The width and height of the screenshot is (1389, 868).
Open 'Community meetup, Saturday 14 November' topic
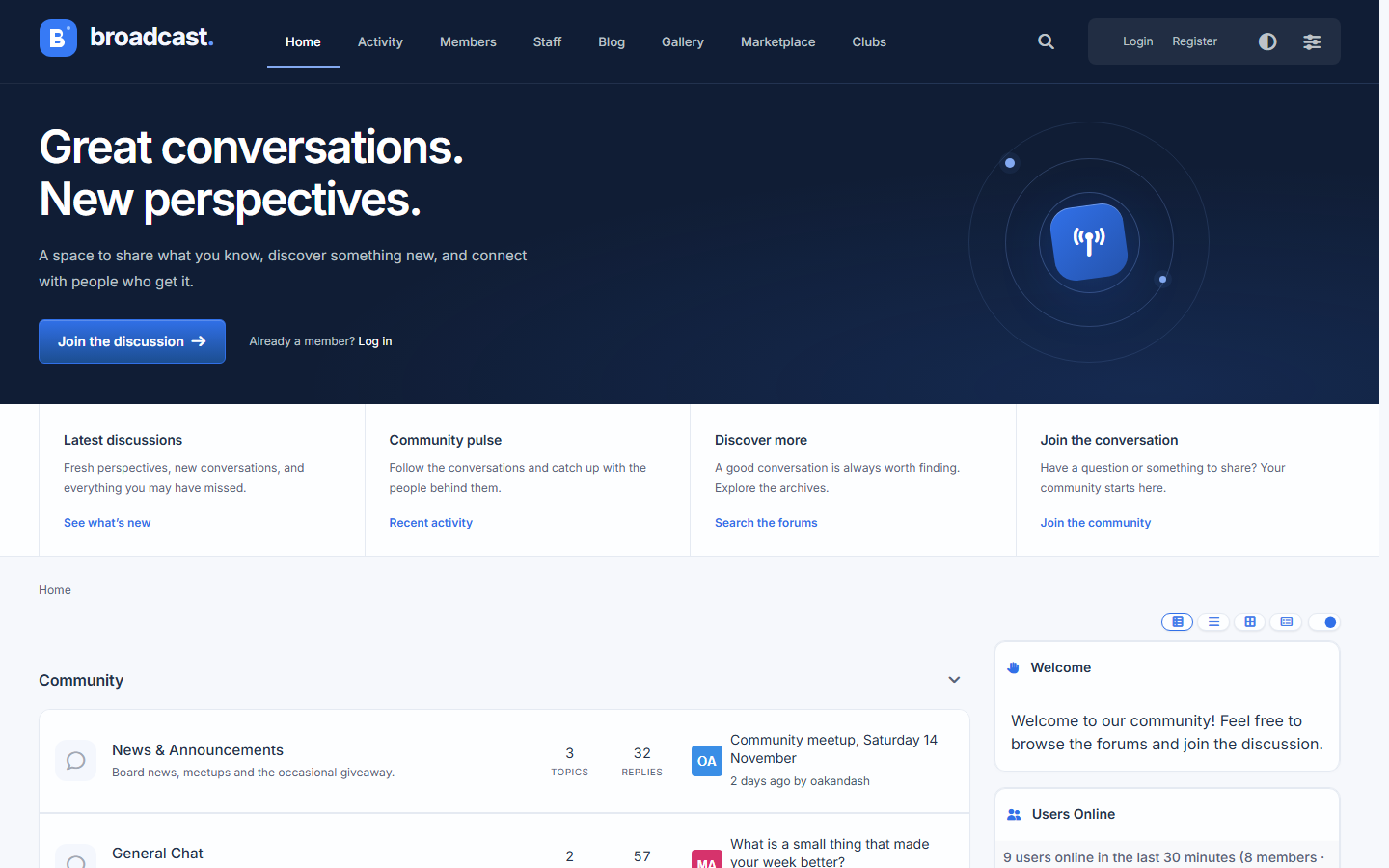click(833, 749)
